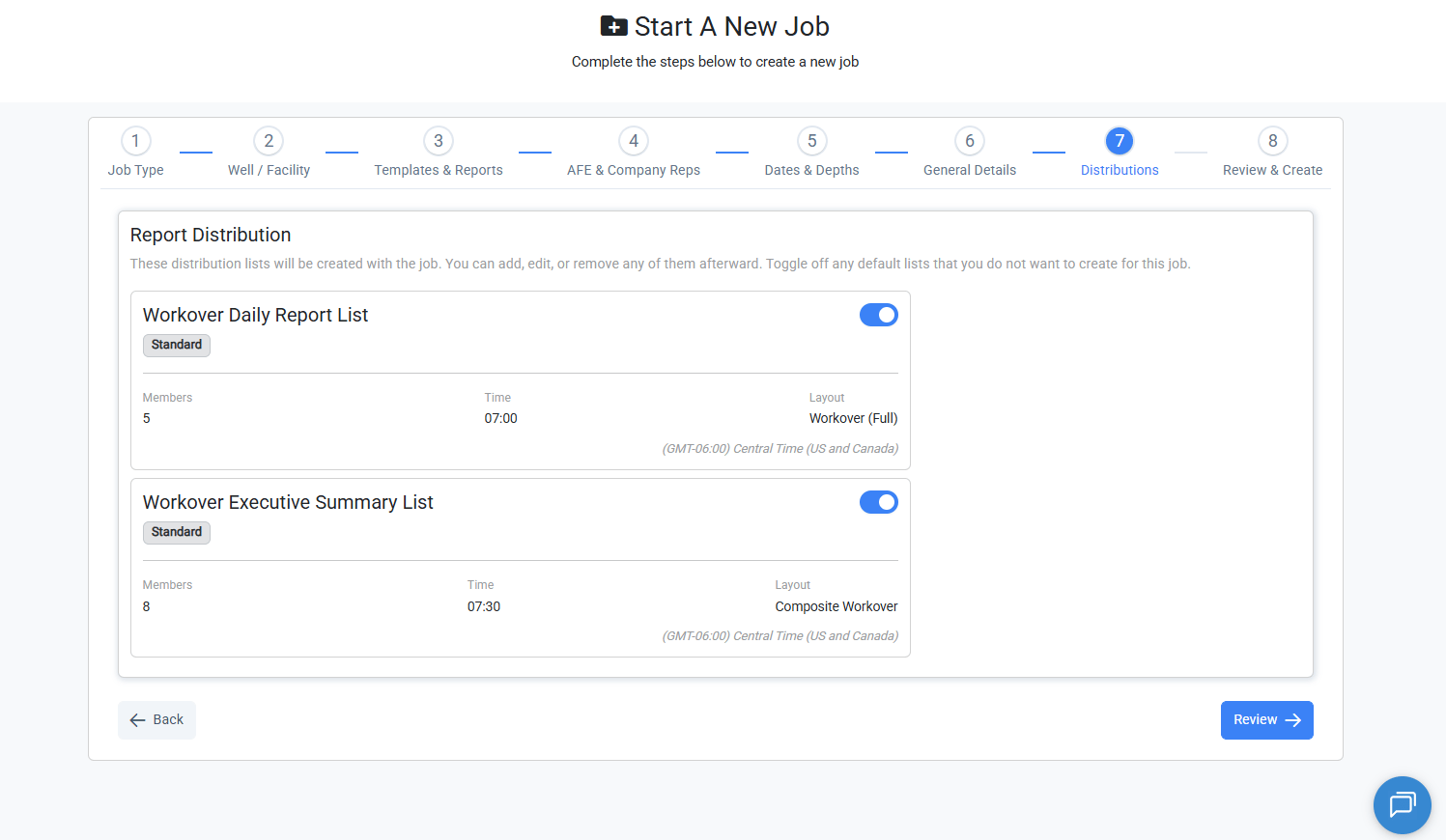
Task: Toggle off Workover Daily Report List
Action: coord(878,315)
